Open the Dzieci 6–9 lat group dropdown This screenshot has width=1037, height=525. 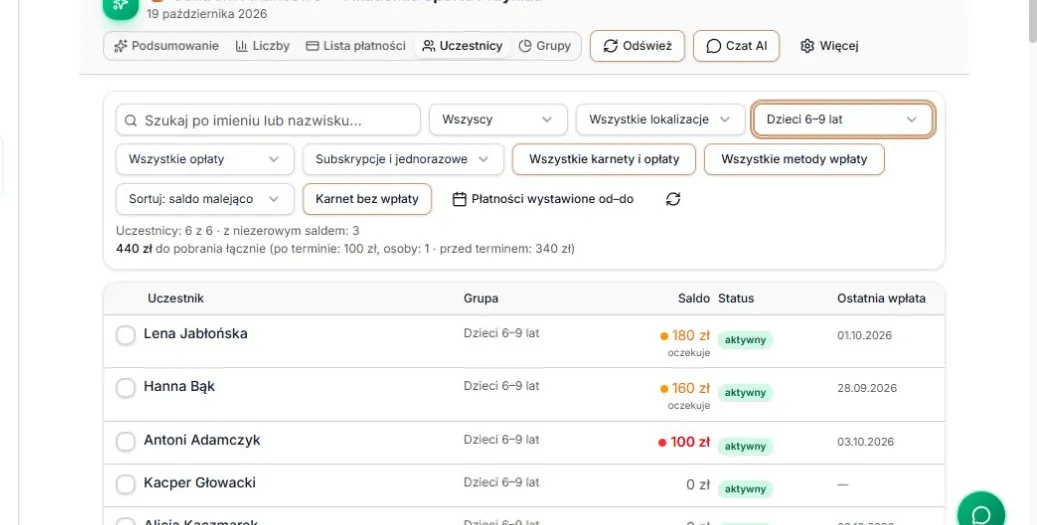point(843,120)
